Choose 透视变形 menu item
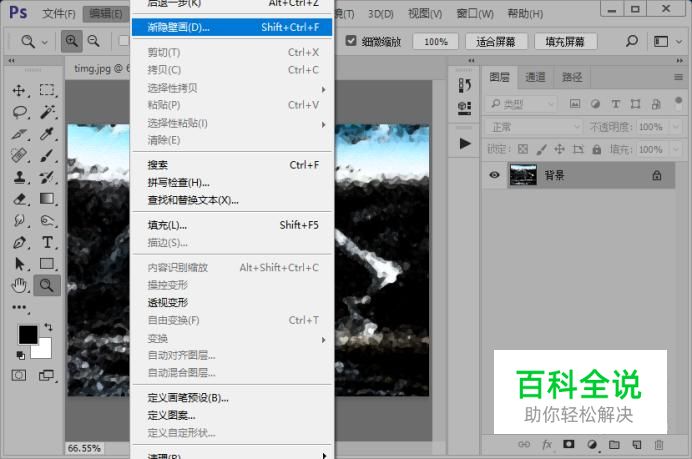This screenshot has height=459, width=692. (x=232, y=303)
